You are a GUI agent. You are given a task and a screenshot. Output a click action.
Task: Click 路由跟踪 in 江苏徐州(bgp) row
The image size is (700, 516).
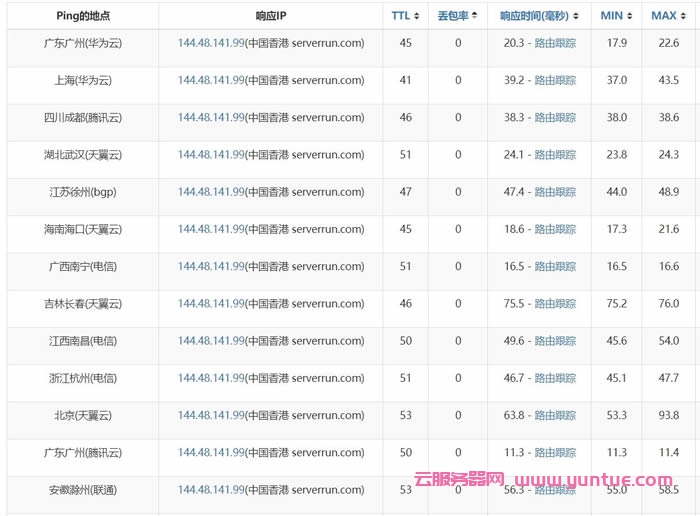tap(555, 192)
